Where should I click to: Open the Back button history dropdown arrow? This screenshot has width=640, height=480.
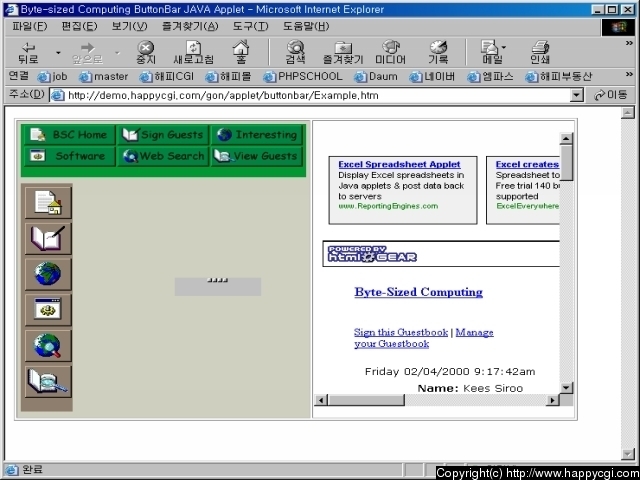point(58,53)
